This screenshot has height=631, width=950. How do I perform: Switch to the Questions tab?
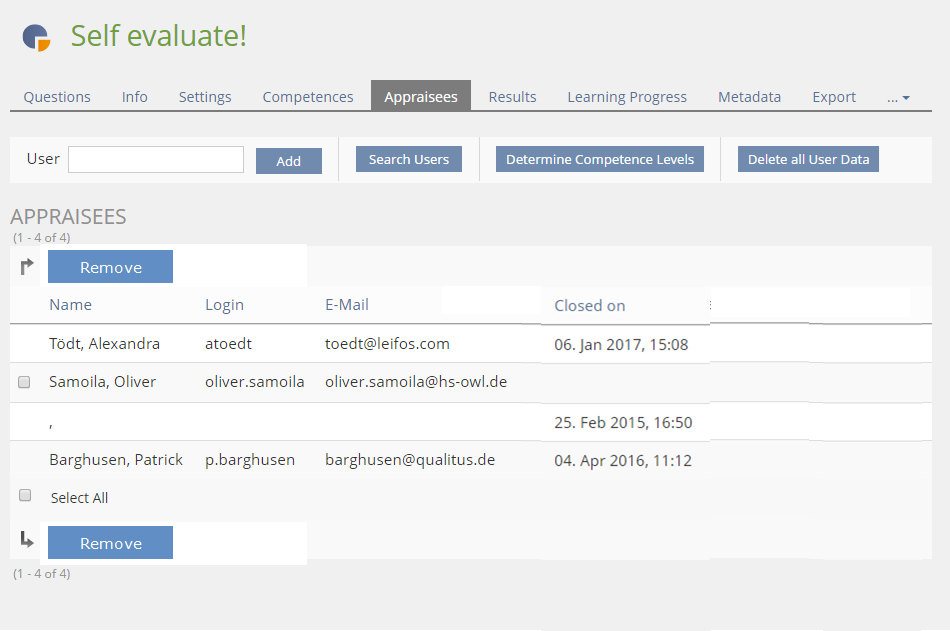click(57, 97)
